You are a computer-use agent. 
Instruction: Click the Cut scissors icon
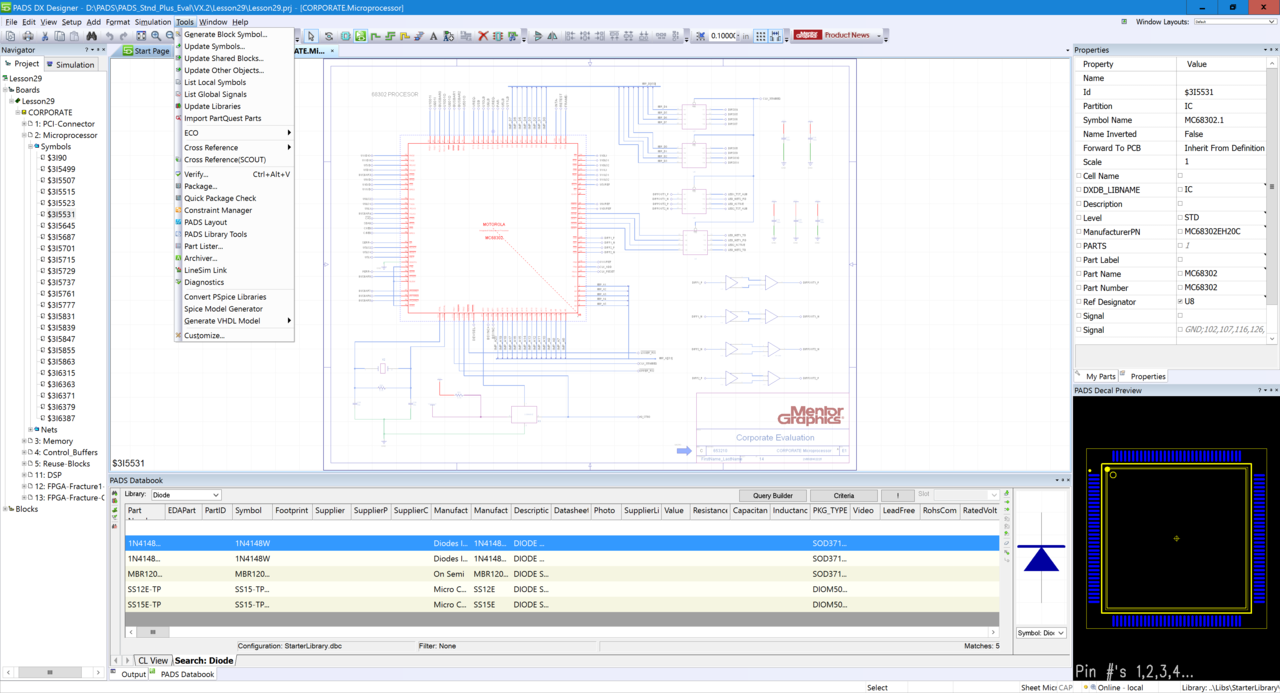point(45,36)
